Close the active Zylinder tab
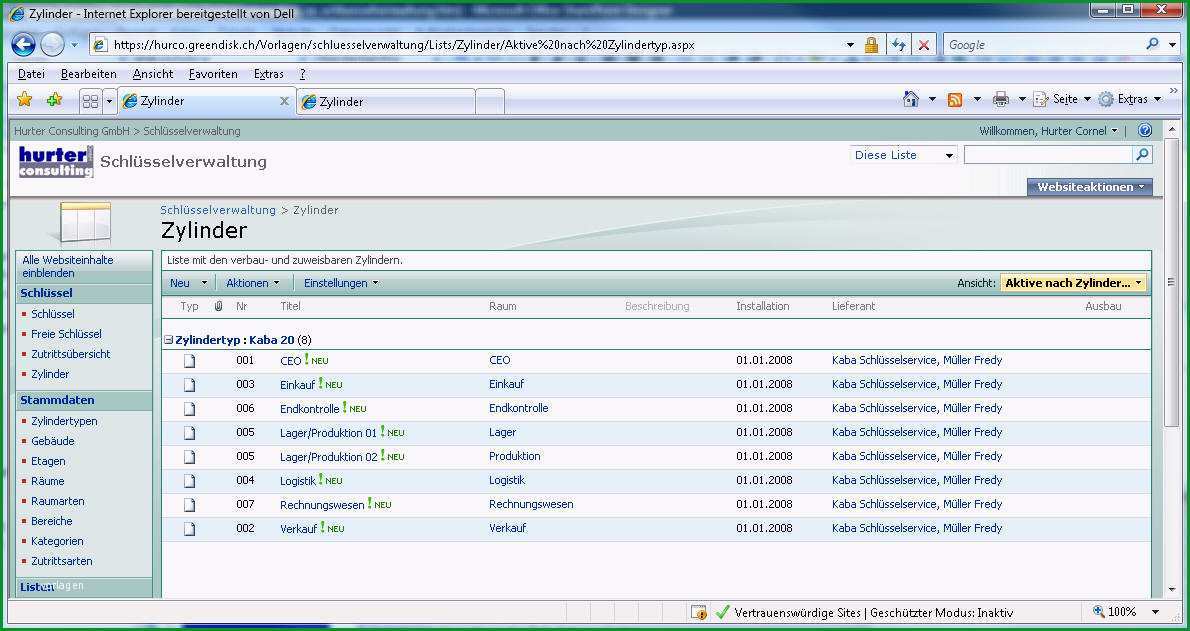 pyautogui.click(x=285, y=101)
